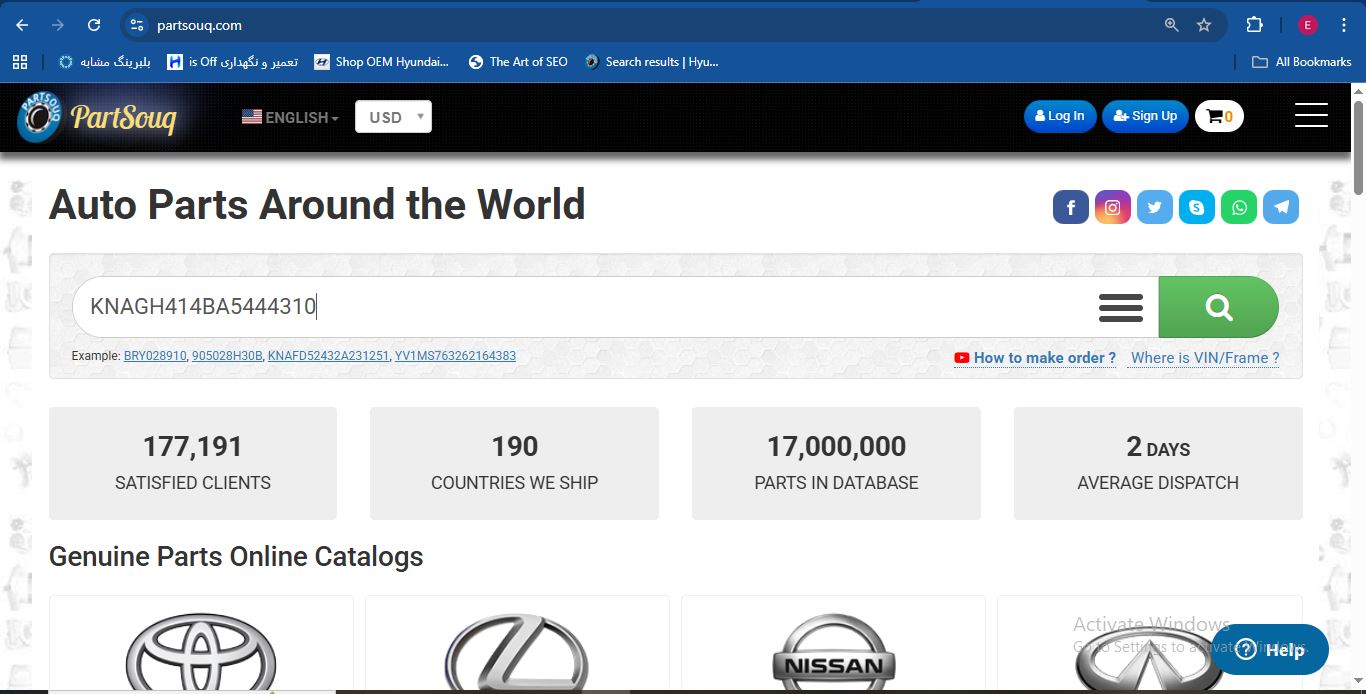Open the 'is Off' Persian bookmark

232,62
